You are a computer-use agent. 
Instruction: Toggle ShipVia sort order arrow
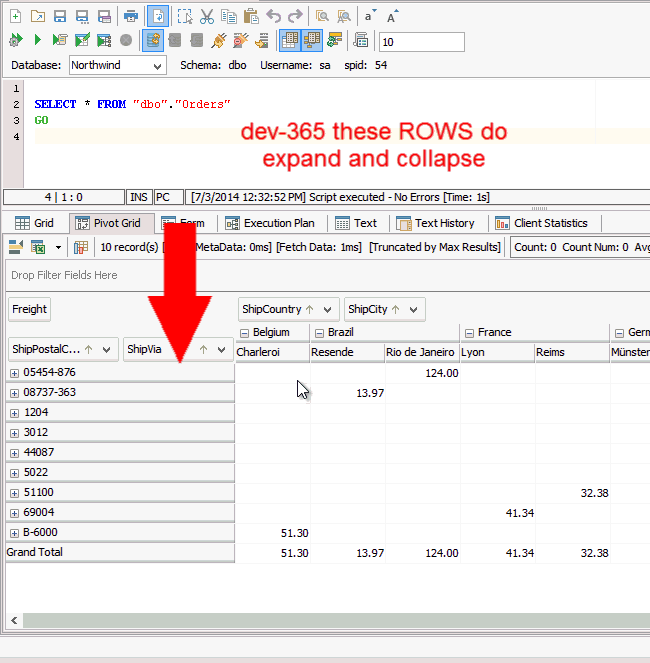(203, 349)
